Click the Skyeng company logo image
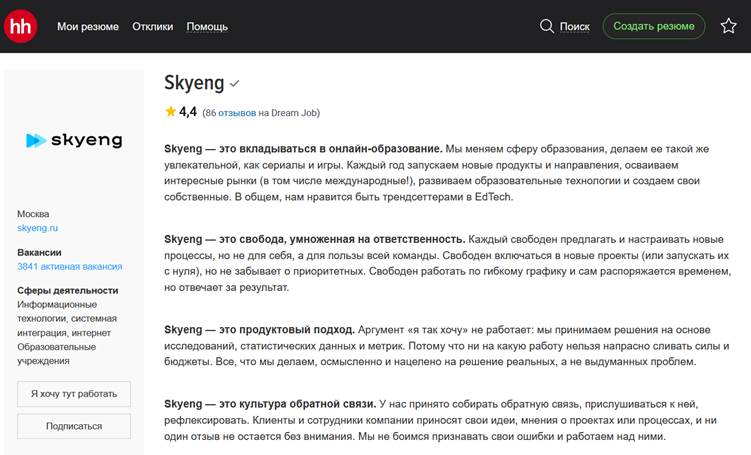 pos(74,141)
